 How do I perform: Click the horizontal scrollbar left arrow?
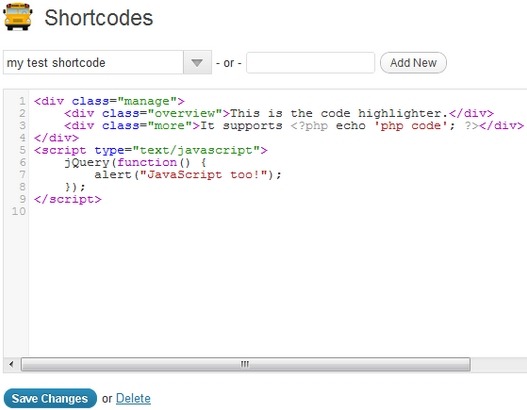click(x=11, y=364)
